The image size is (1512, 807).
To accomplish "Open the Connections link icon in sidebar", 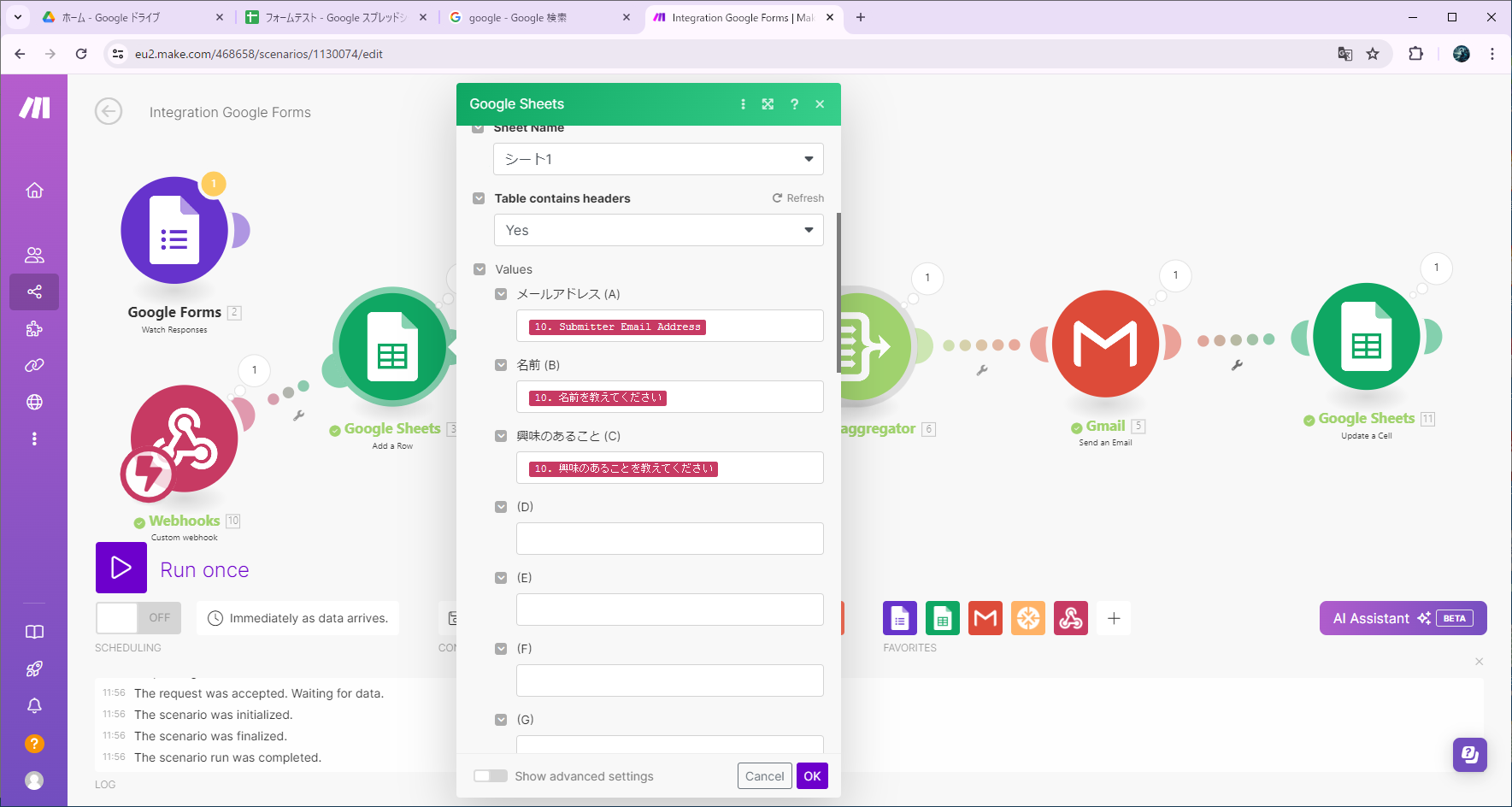I will click(34, 365).
